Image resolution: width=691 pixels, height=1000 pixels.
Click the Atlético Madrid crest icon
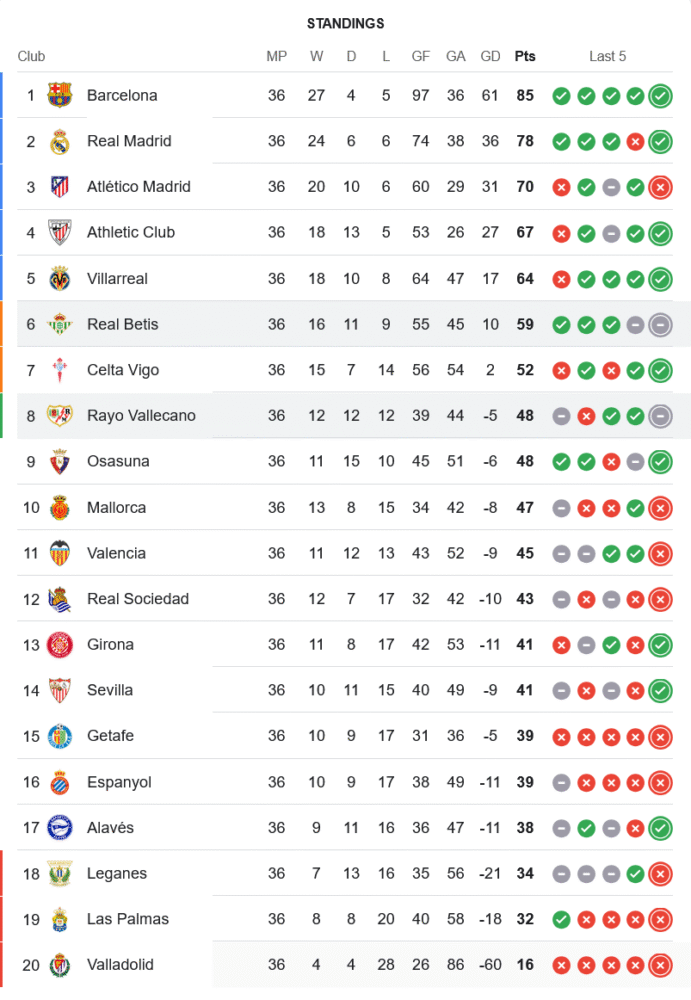[x=60, y=187]
